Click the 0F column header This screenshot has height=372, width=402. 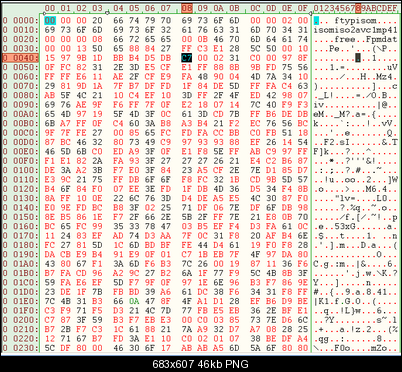pos(303,8)
